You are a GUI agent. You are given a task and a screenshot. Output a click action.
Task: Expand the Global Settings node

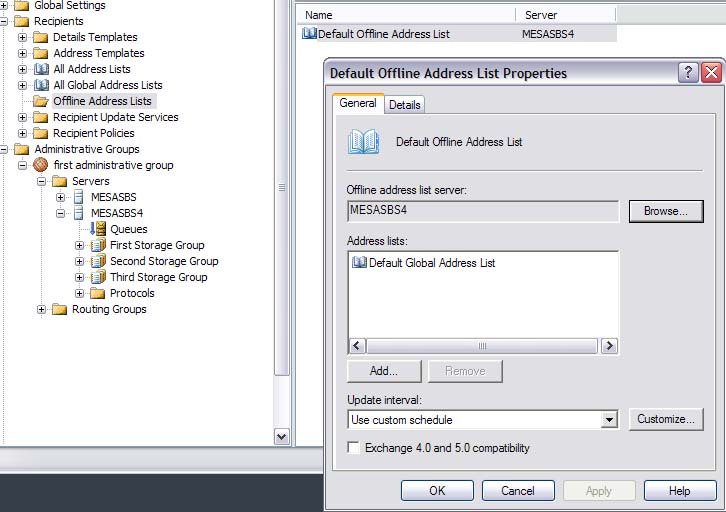(3, 6)
